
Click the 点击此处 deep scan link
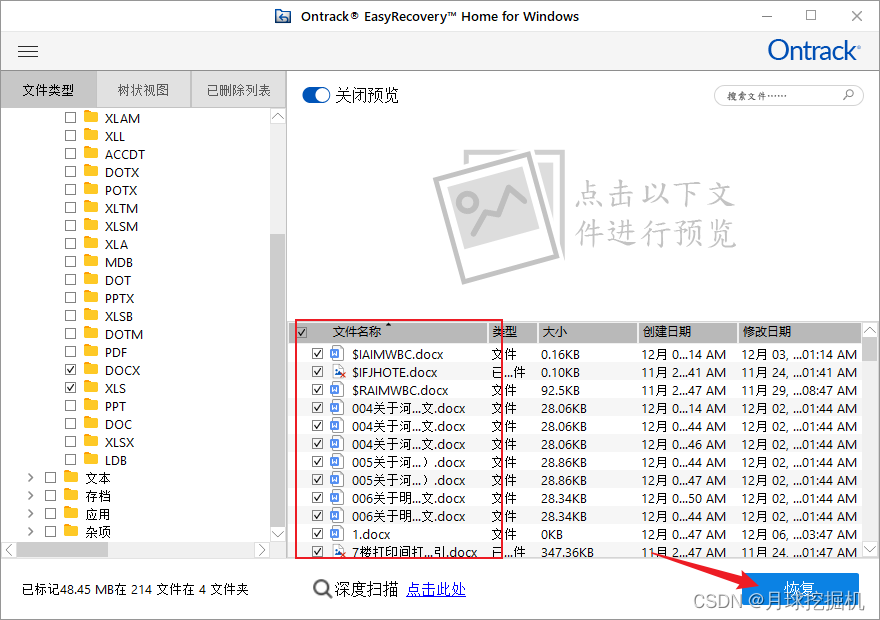(436, 589)
